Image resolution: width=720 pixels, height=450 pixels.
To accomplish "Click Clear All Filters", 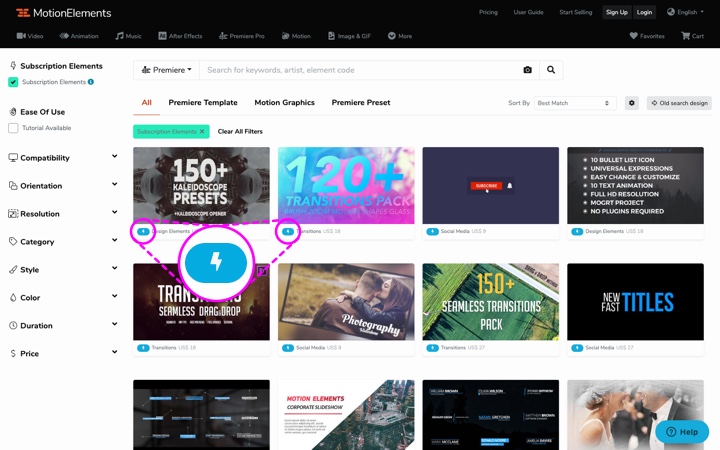I will point(240,131).
